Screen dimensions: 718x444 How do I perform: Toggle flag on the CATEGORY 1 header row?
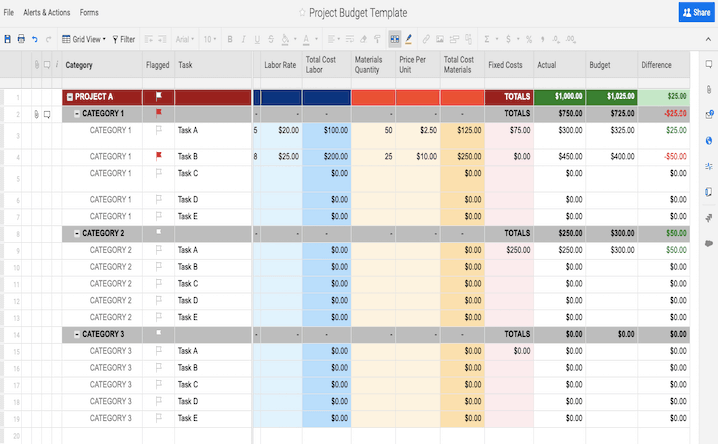click(158, 113)
